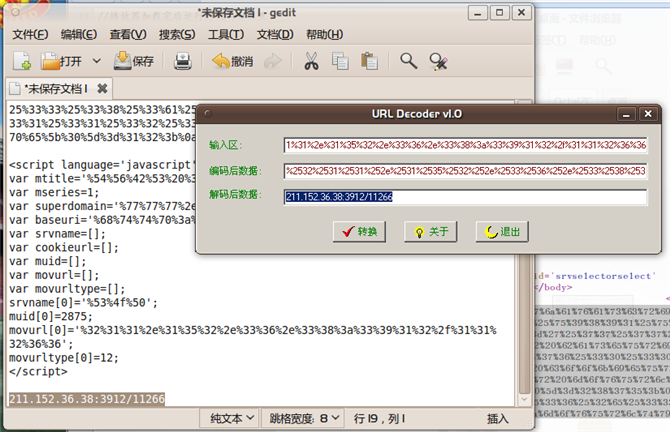The image size is (670, 432).
Task: Click the line 'var cookieurl=[];'
Action: 64,247
